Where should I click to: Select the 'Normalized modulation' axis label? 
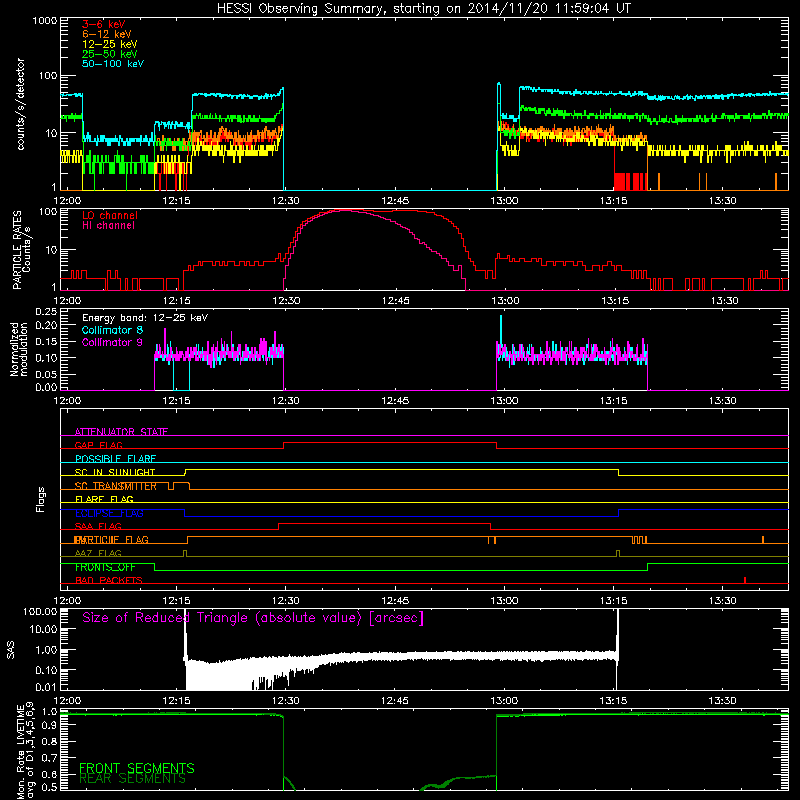coord(19,349)
